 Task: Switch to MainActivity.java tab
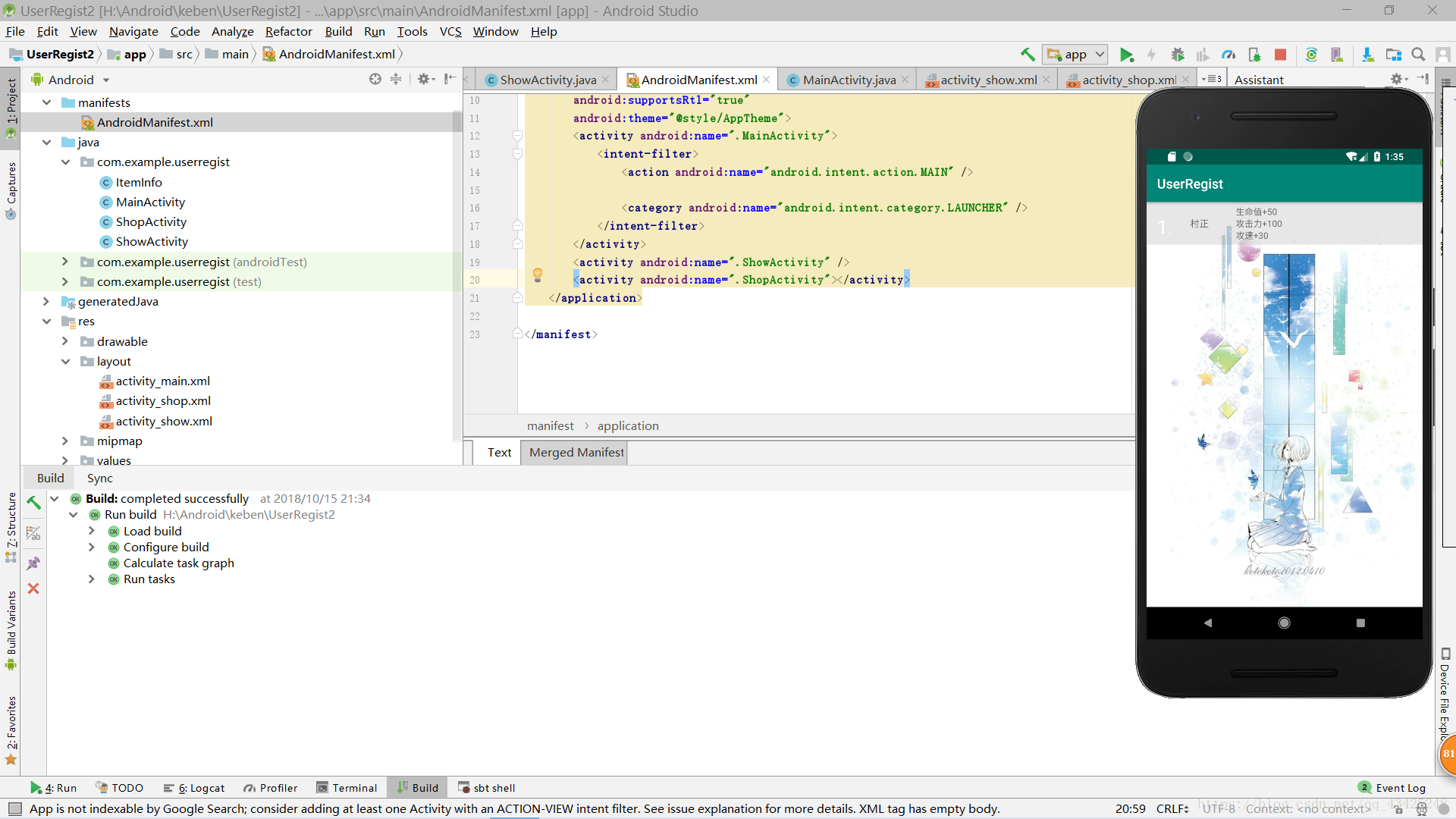coord(849,80)
